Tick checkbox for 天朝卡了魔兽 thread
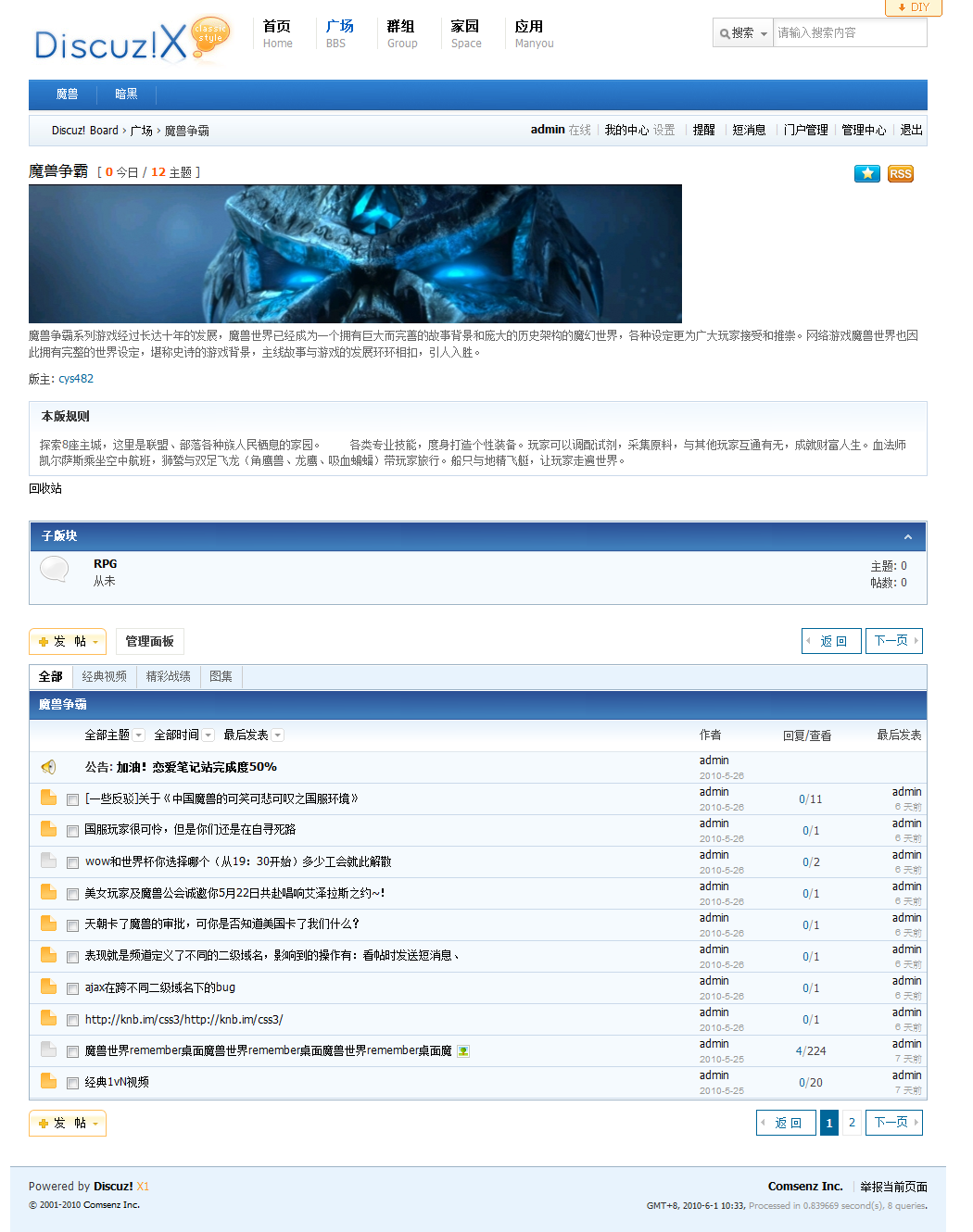 point(72,925)
